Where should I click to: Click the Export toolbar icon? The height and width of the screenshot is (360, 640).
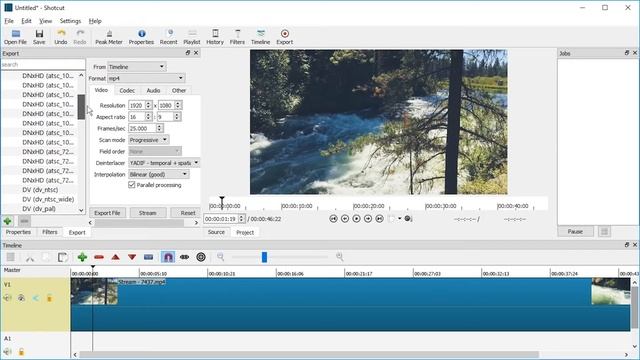coord(285,37)
